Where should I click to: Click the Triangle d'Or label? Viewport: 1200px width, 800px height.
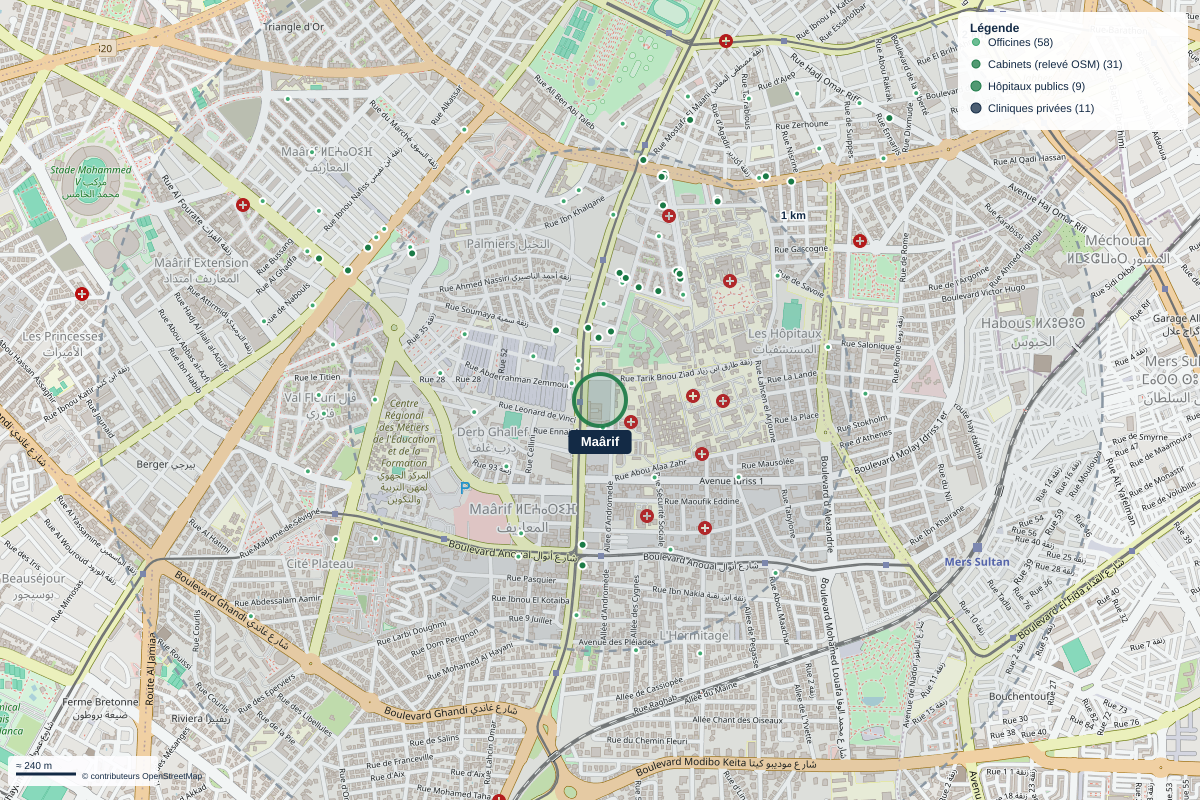coord(293,27)
